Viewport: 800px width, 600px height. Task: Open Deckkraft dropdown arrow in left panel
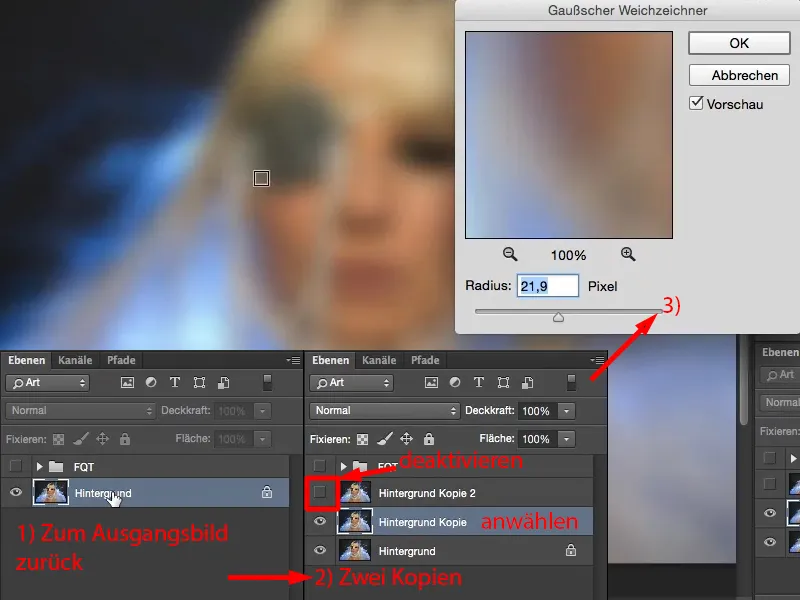click(262, 411)
